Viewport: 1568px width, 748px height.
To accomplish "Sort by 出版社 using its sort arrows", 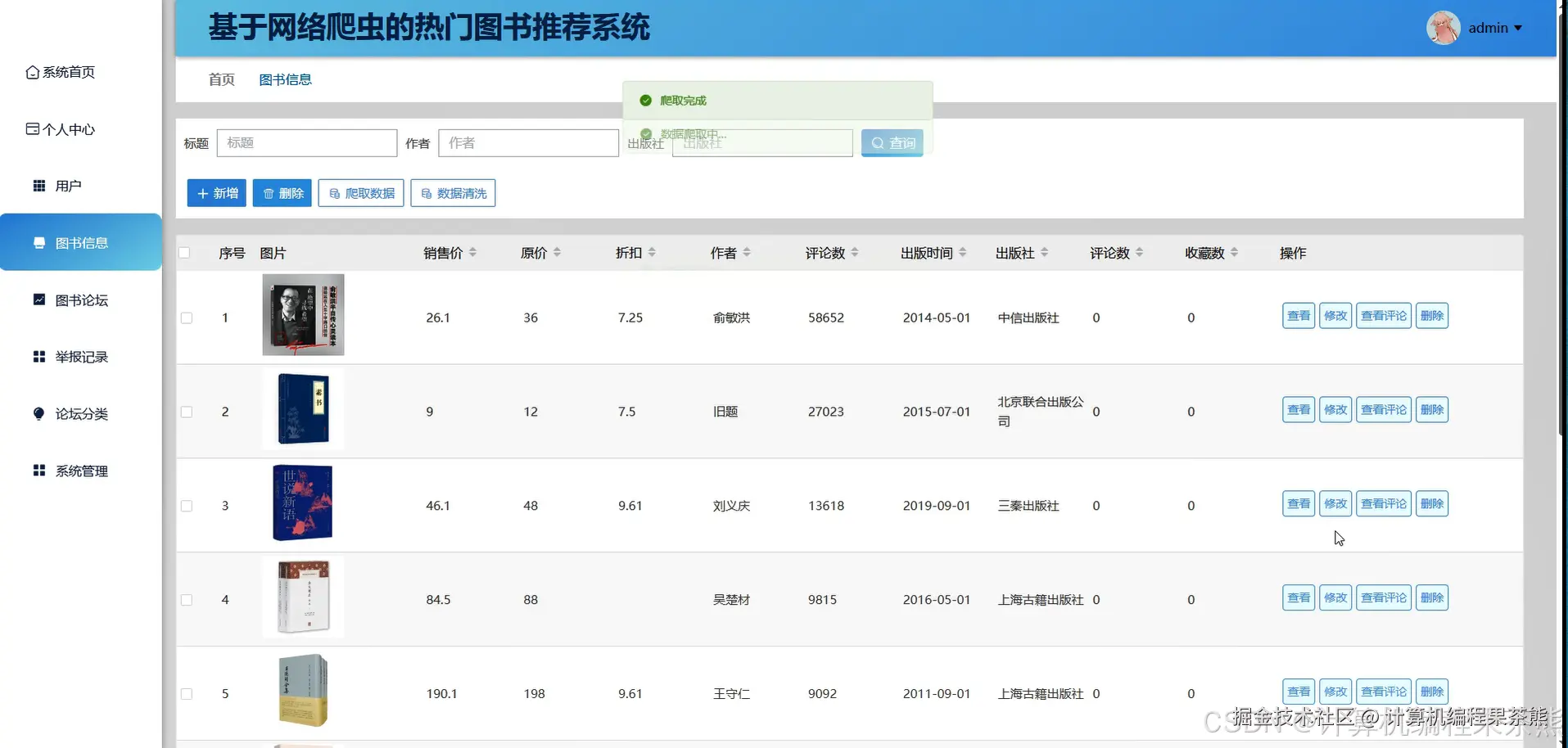I will tap(1045, 253).
